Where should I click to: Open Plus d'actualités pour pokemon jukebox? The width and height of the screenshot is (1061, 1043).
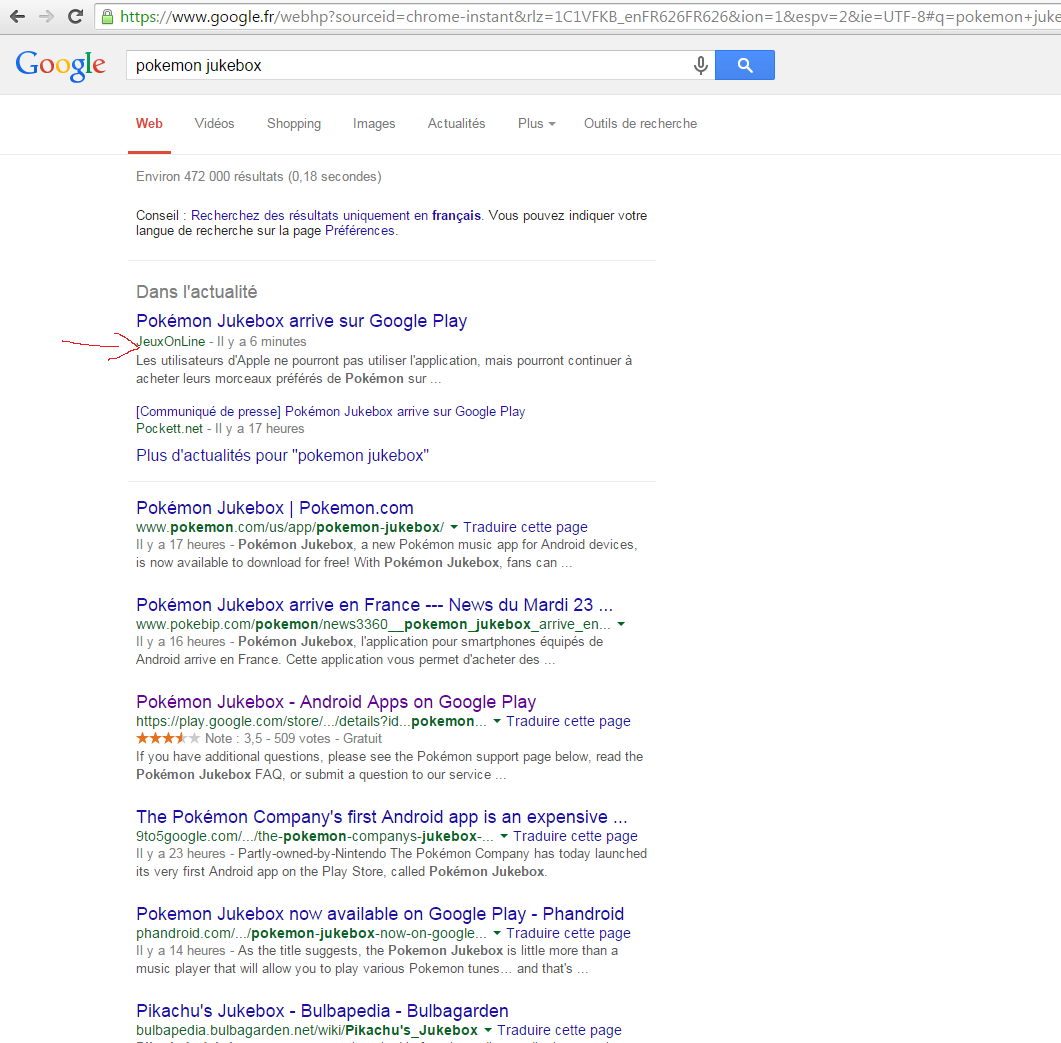click(282, 456)
